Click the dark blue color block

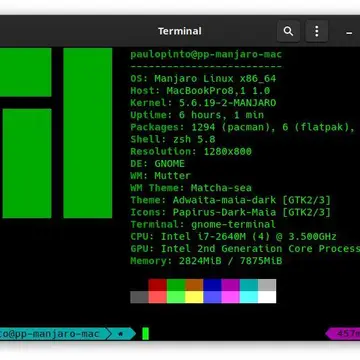tap(212, 285)
